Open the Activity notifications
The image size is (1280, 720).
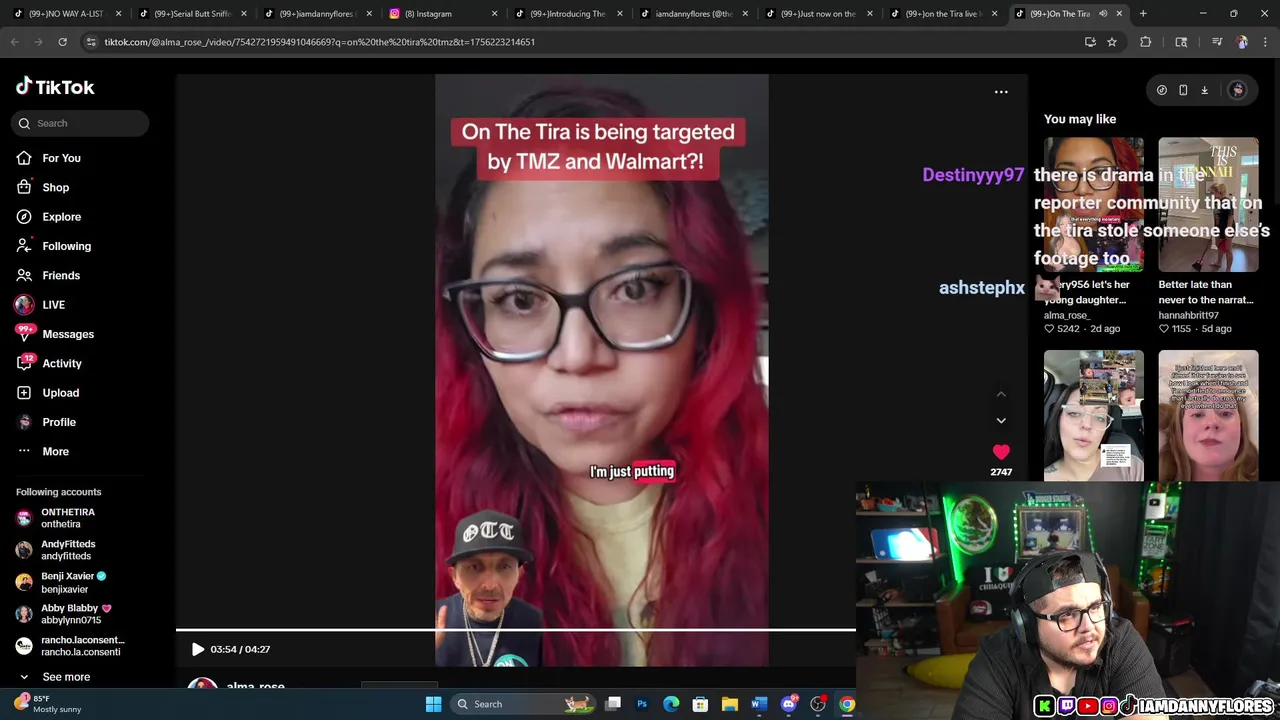click(x=61, y=363)
